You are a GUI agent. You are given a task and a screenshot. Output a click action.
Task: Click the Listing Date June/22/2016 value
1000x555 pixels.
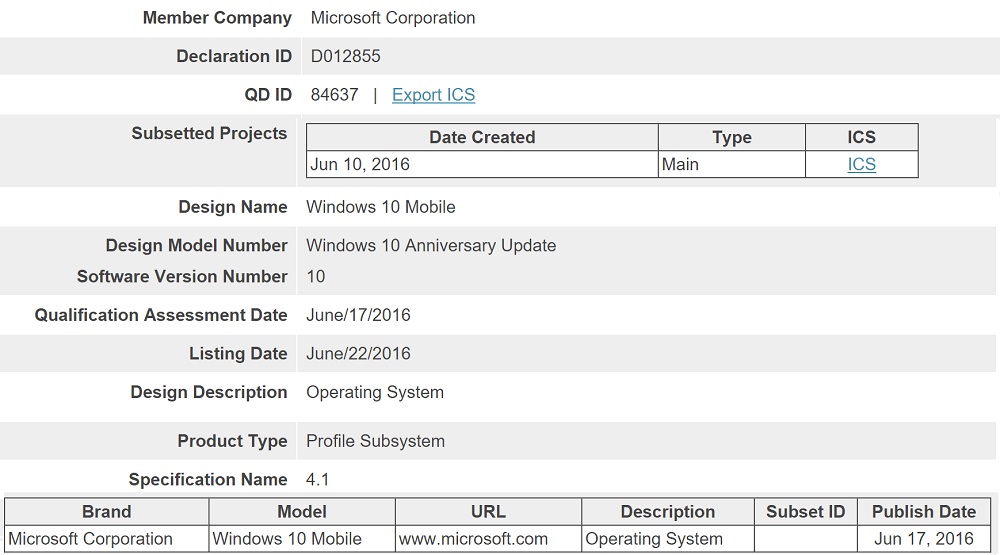pos(358,353)
